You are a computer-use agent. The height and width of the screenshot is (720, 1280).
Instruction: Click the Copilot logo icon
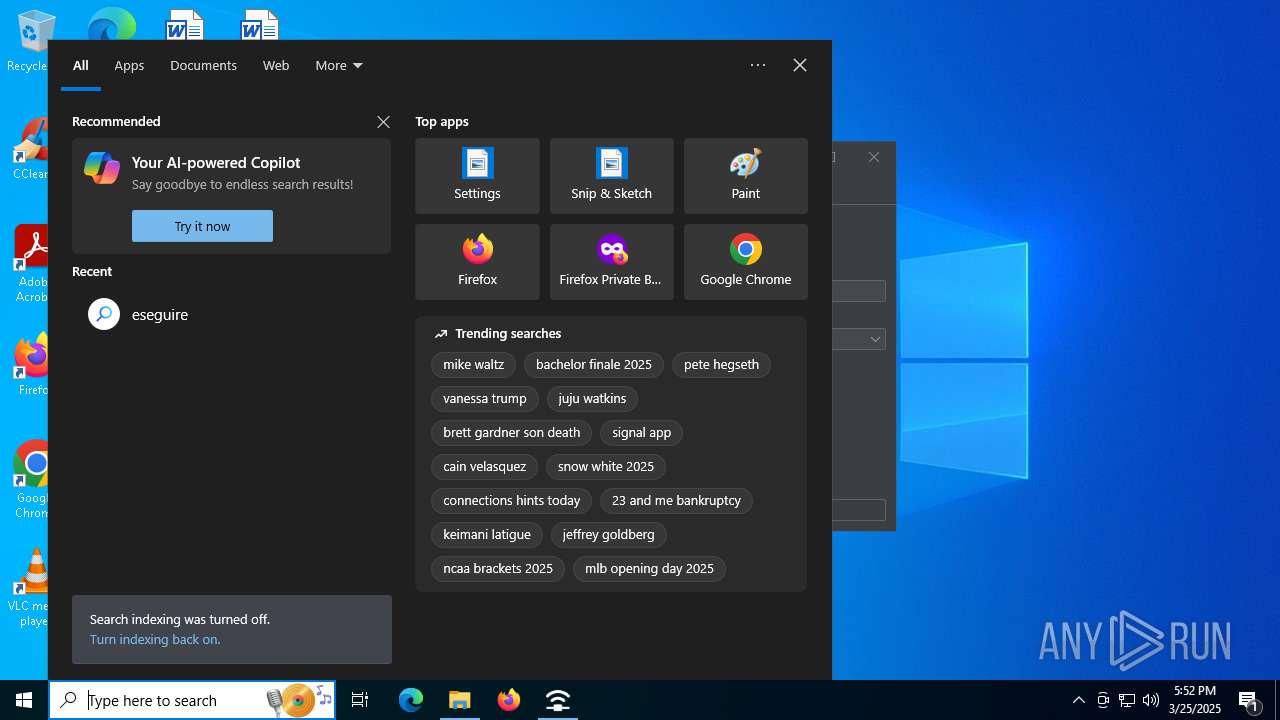[102, 168]
